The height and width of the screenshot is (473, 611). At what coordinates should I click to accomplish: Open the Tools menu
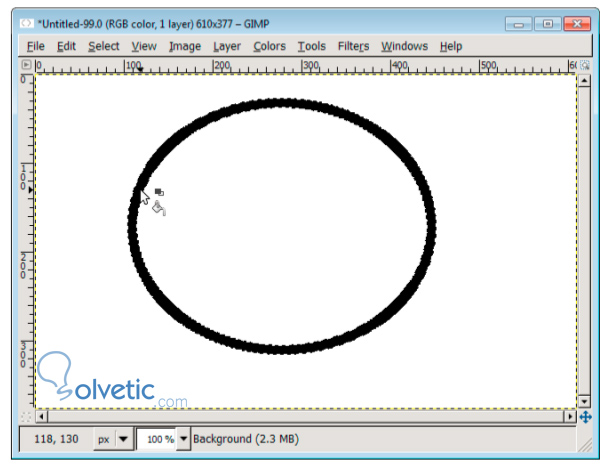point(311,46)
